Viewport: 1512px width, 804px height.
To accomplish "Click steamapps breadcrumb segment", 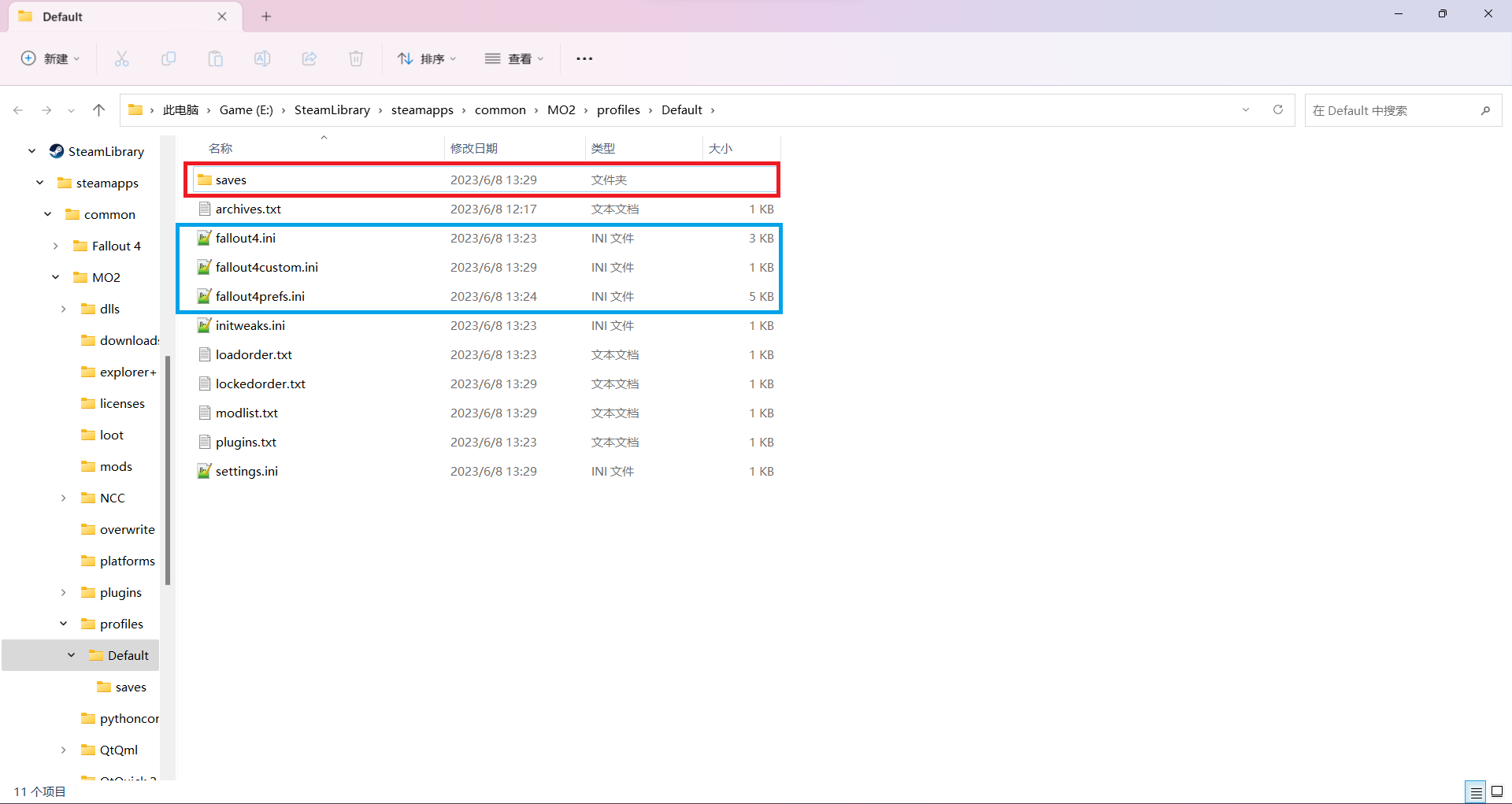I will tap(422, 109).
